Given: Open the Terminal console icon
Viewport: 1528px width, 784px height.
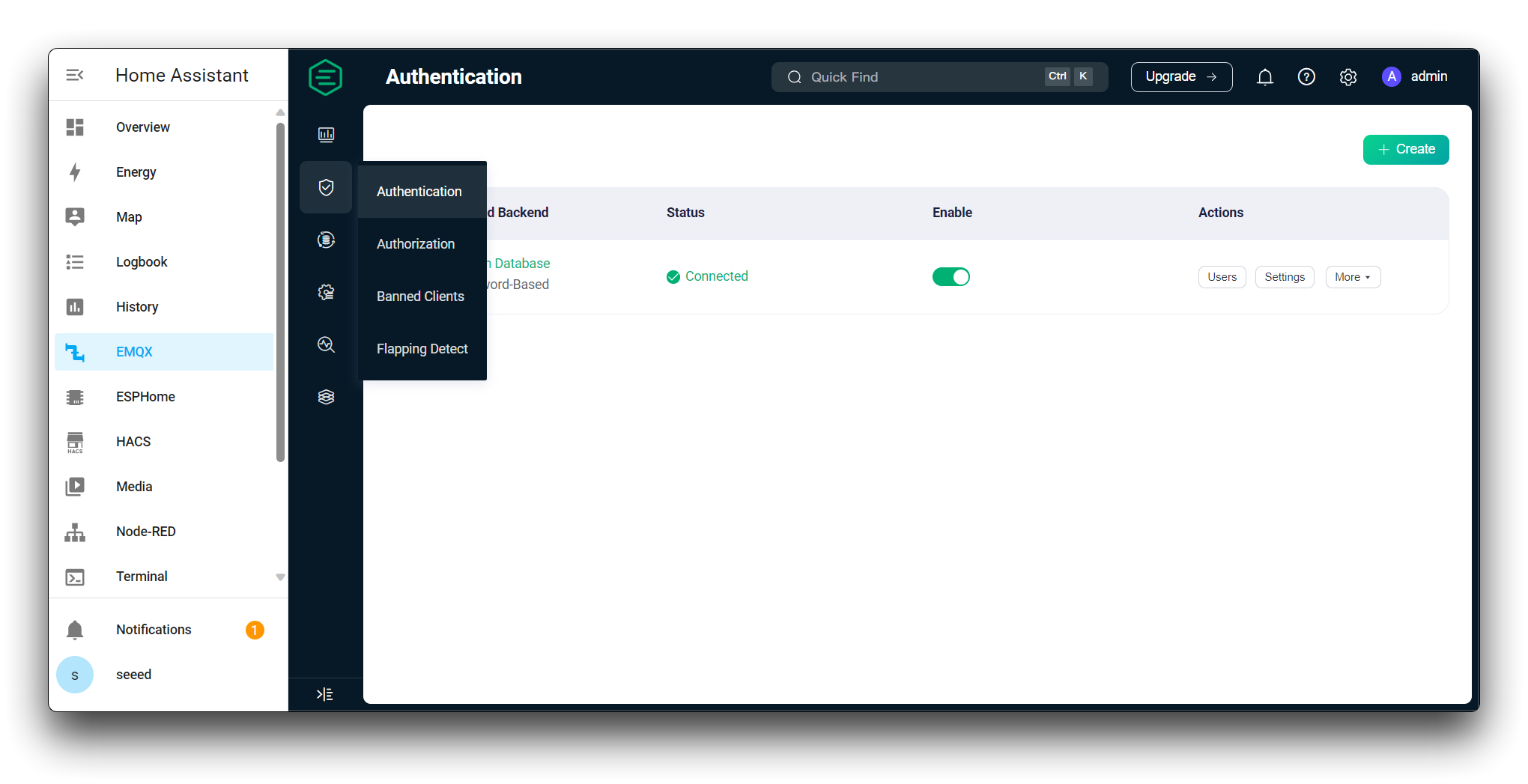Looking at the screenshot, I should point(75,577).
